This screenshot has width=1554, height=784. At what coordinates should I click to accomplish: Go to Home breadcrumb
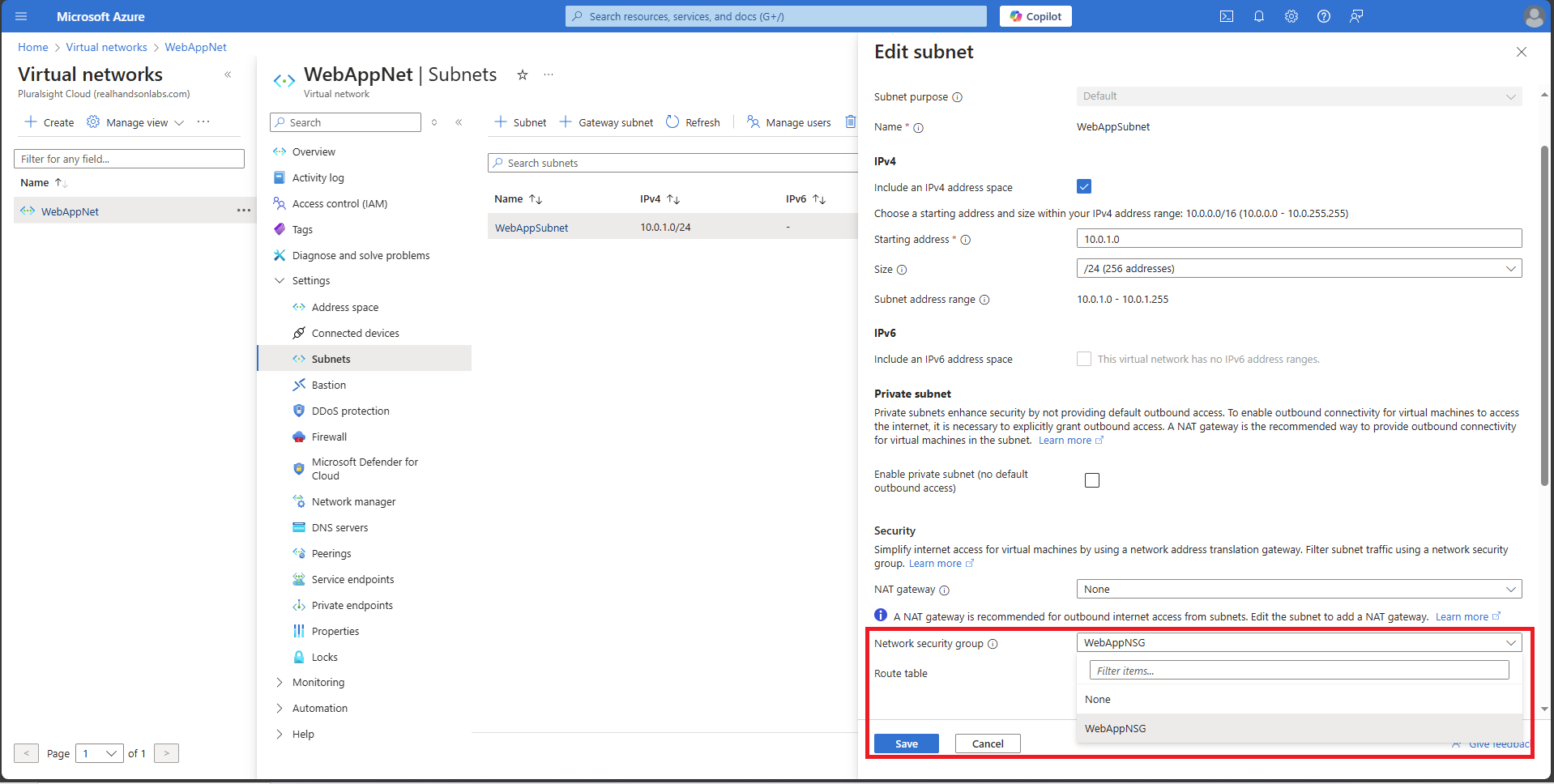tap(33, 47)
